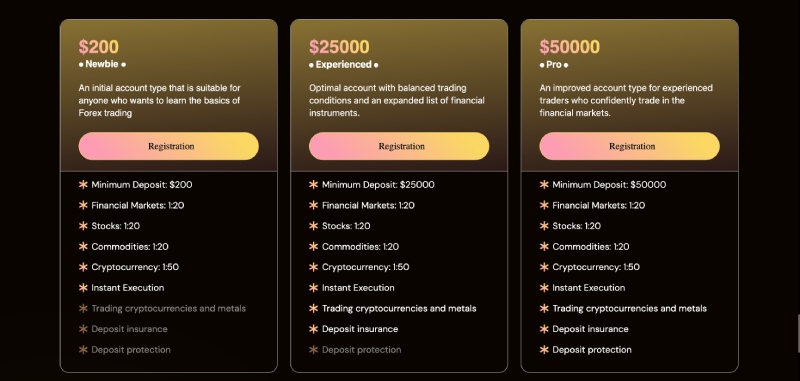This screenshot has width=800, height=381.
Task: Click Registration button on the Newbie plan
Action: coord(168,146)
